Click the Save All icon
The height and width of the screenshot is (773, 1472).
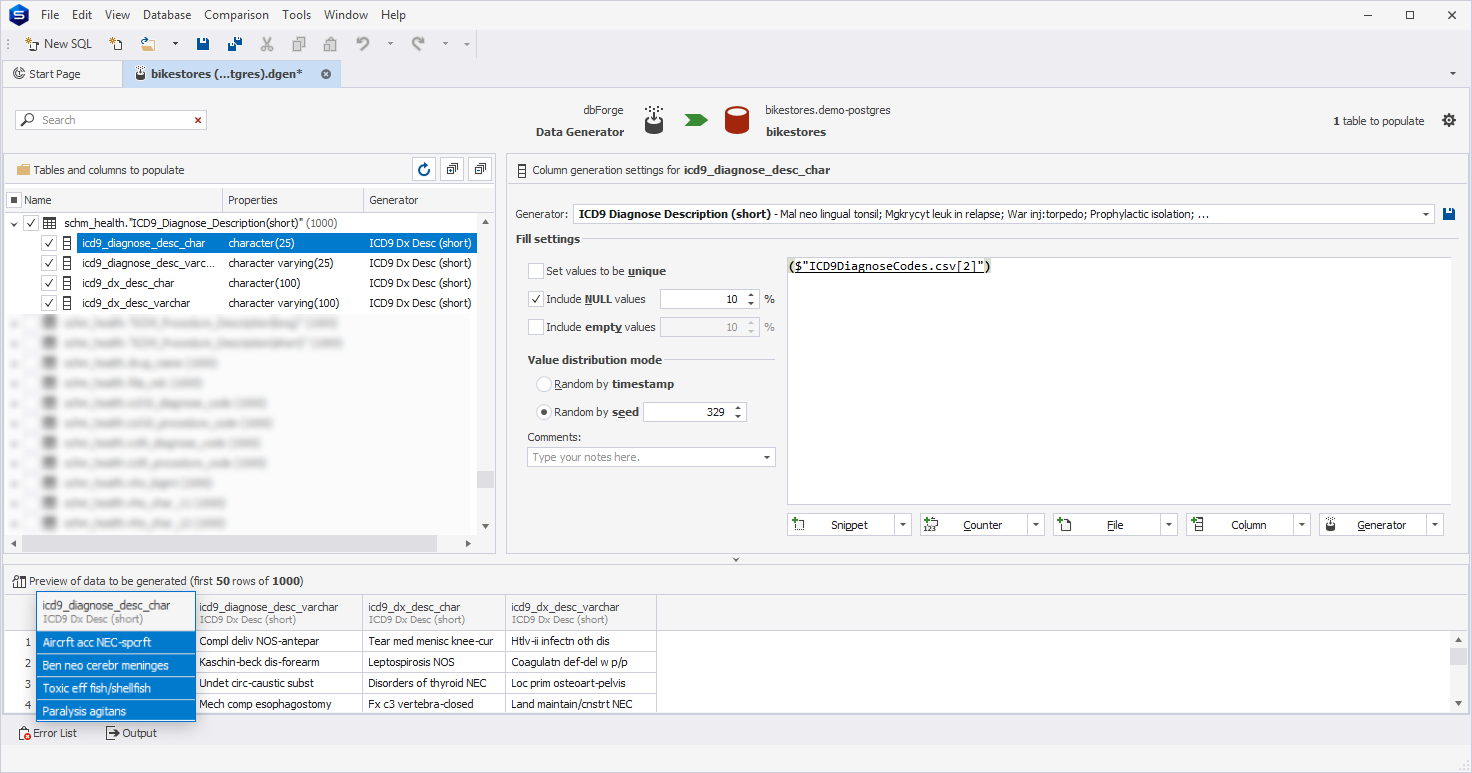(235, 44)
